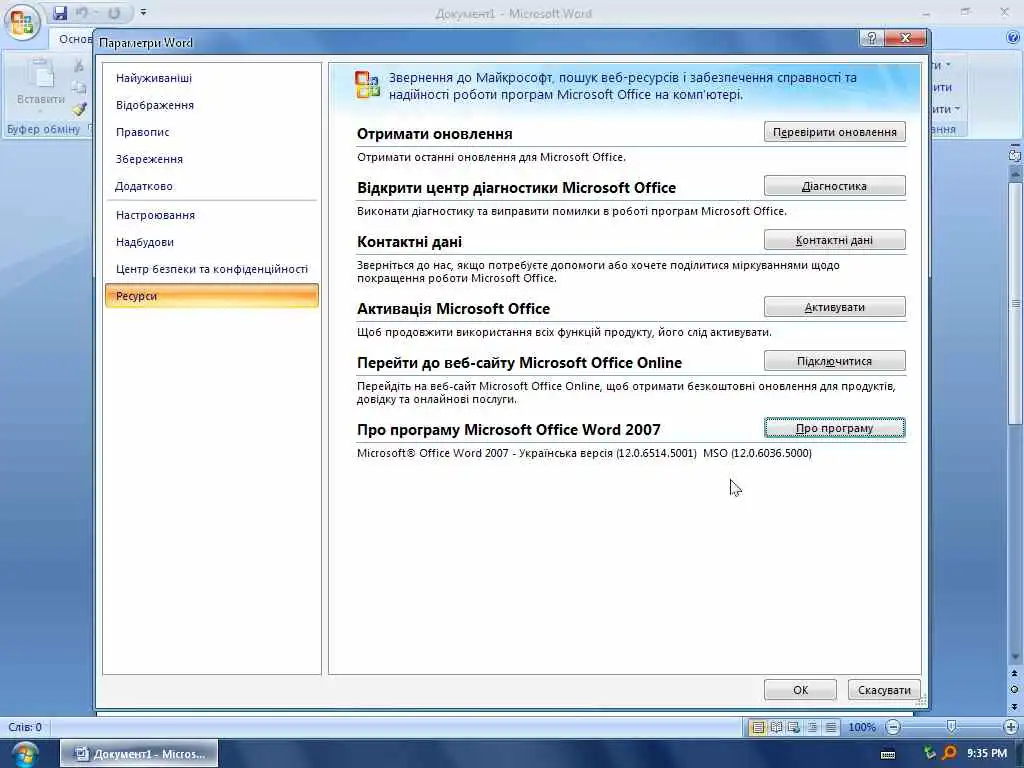Click the Redo icon in Quick Access Toolbar
The width and height of the screenshot is (1024, 768).
pos(114,12)
